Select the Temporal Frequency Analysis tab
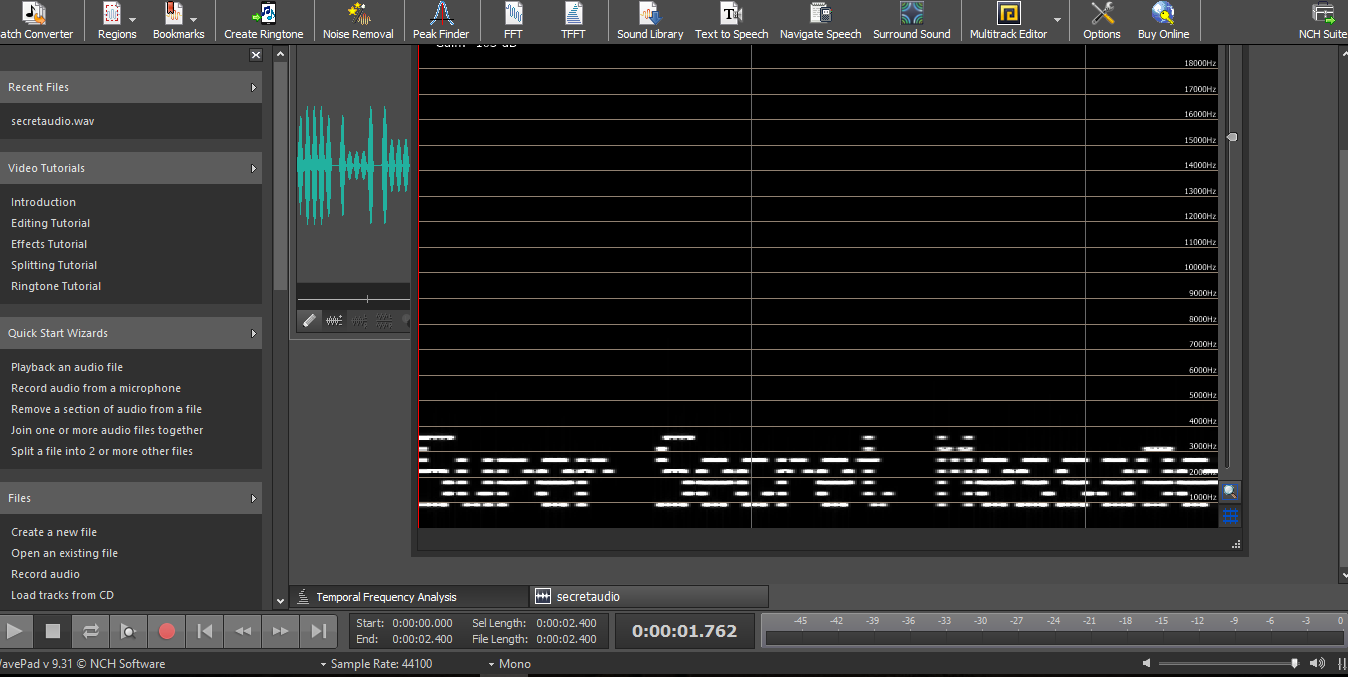 tap(386, 597)
